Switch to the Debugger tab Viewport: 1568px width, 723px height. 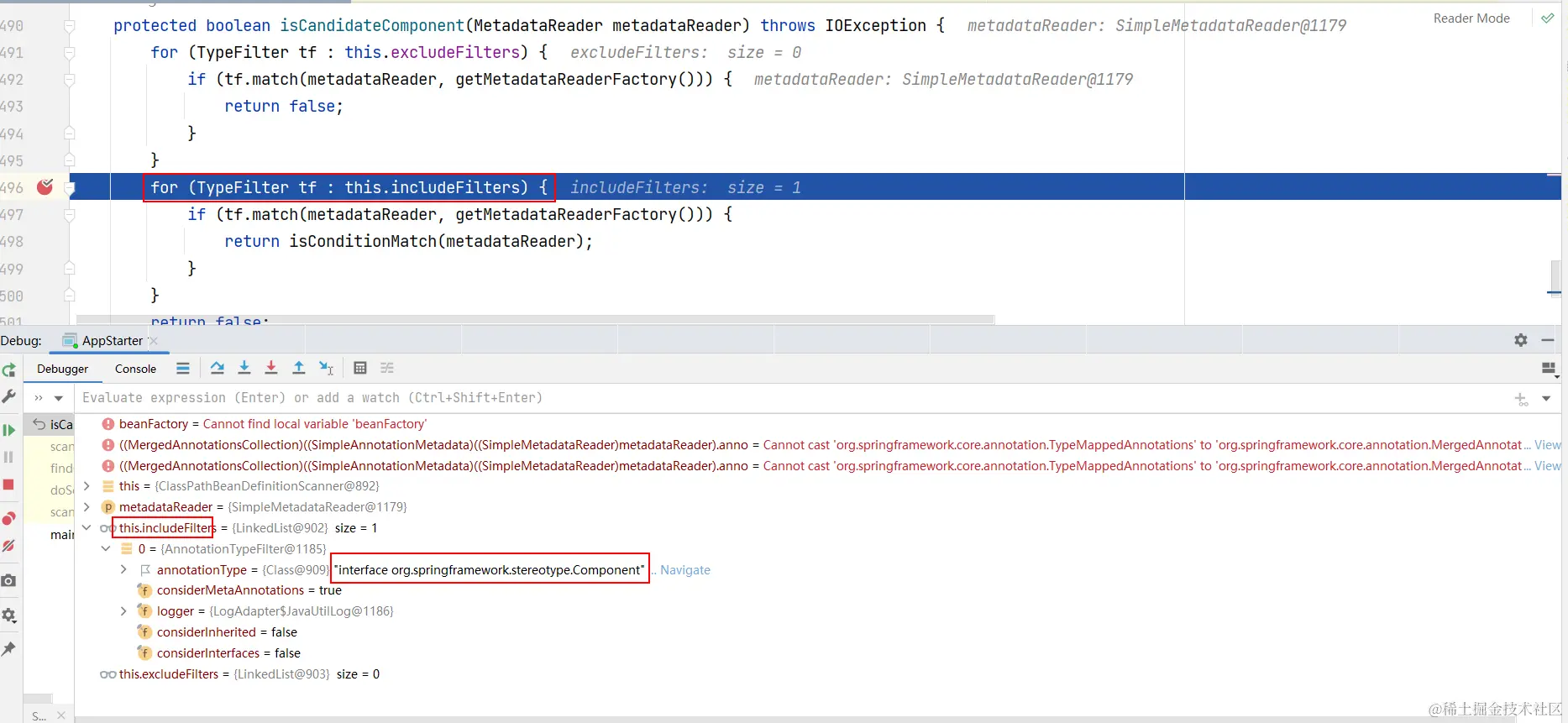tap(62, 369)
